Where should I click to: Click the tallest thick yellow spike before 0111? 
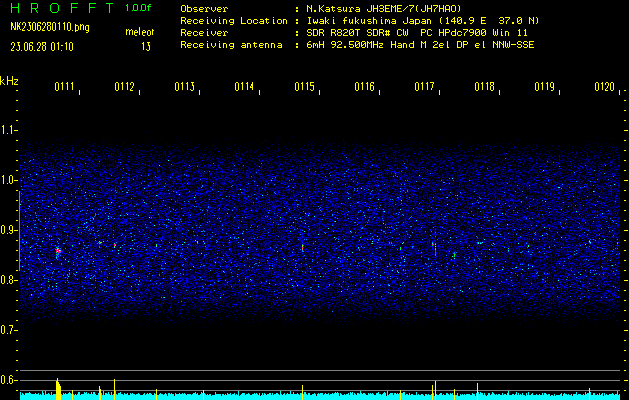click(58, 389)
